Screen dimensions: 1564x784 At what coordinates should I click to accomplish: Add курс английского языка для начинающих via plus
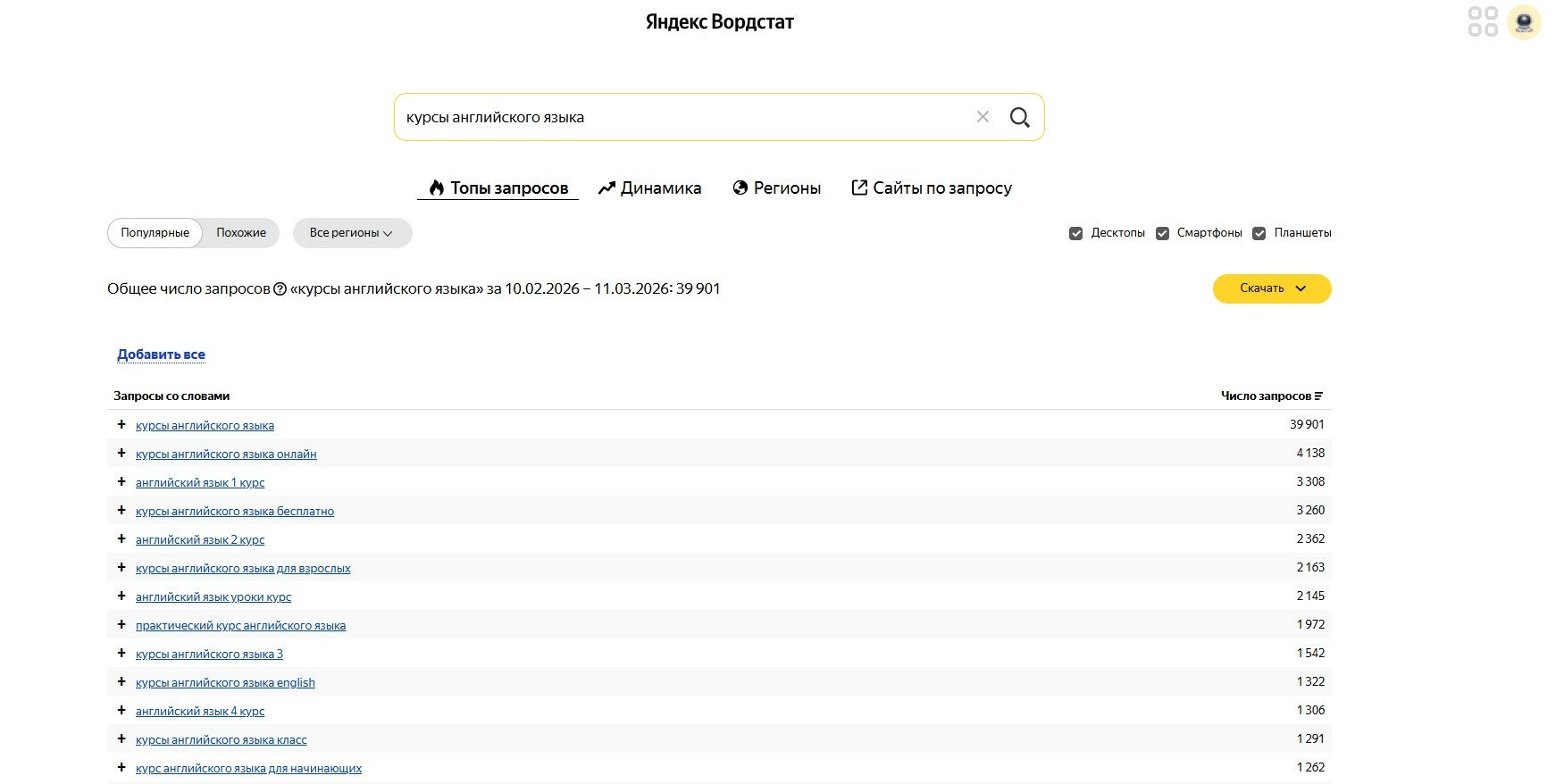point(121,768)
